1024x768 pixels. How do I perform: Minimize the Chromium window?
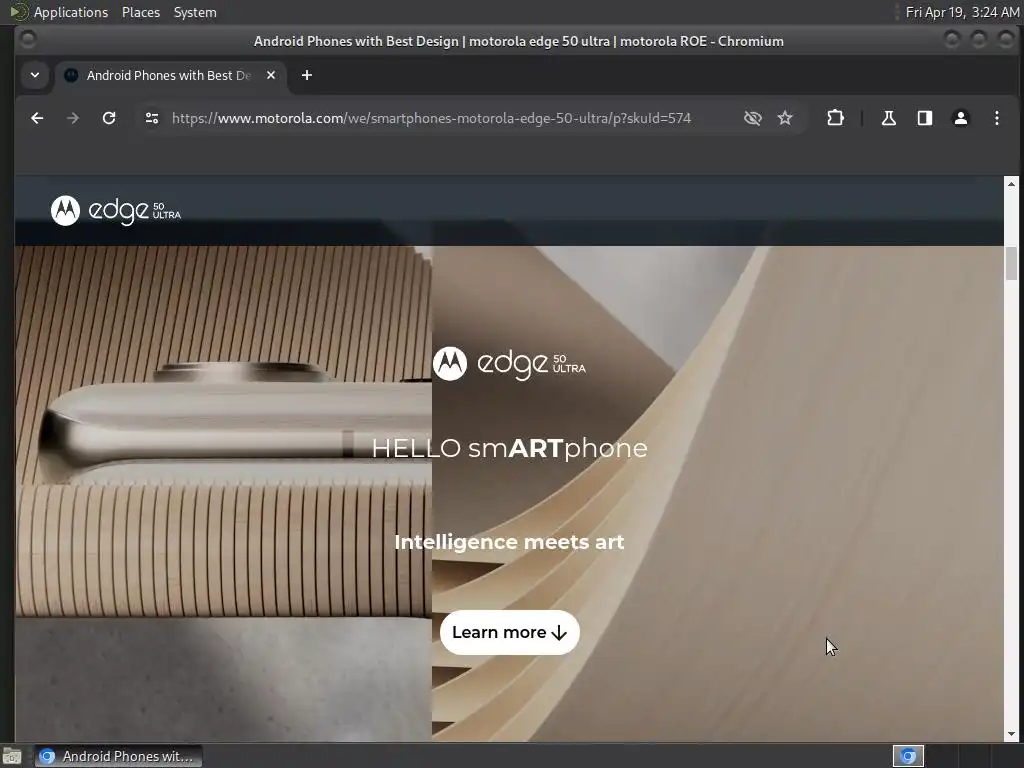coord(952,40)
